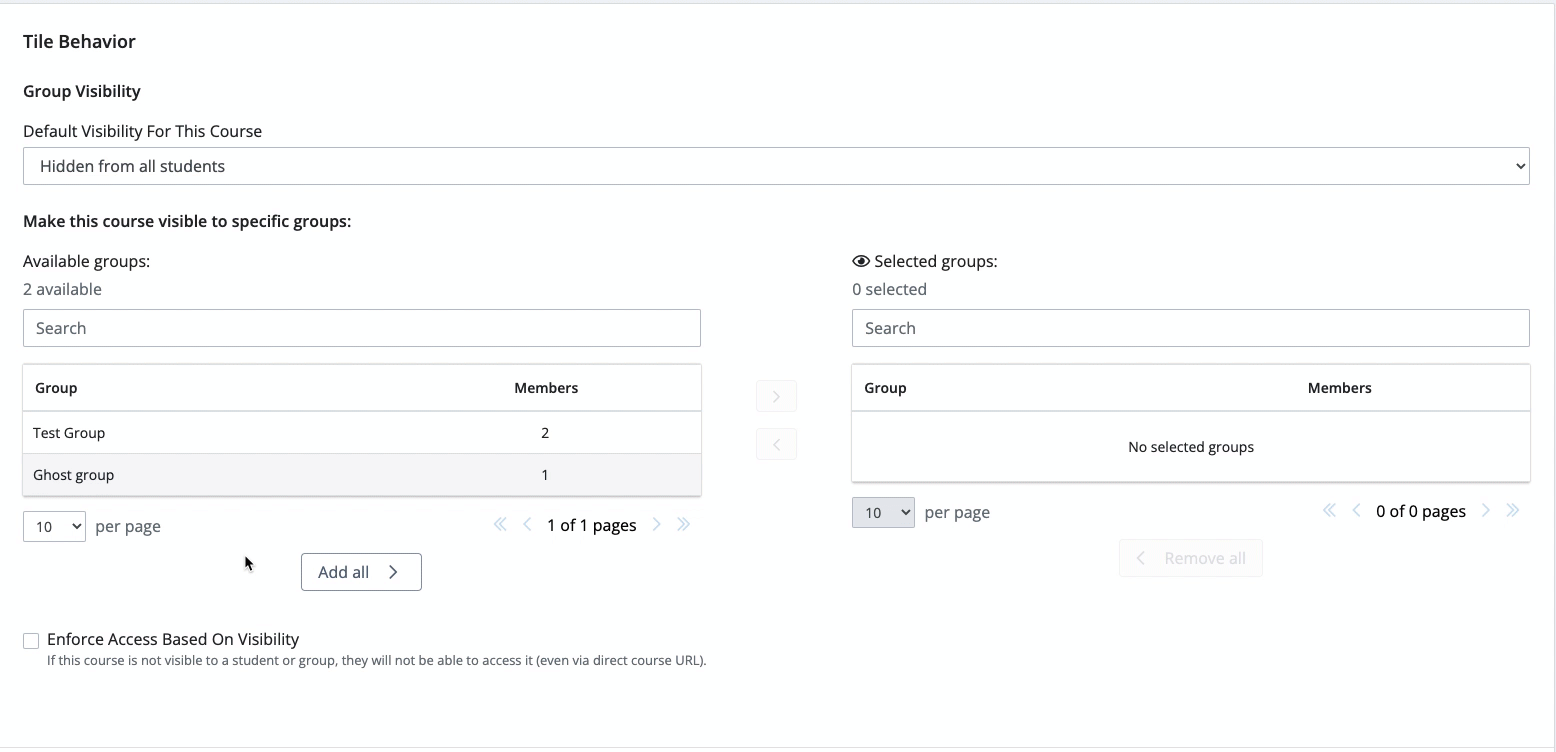Select the Ghost group row
Viewport: 1556px width, 752px height.
click(x=361, y=475)
